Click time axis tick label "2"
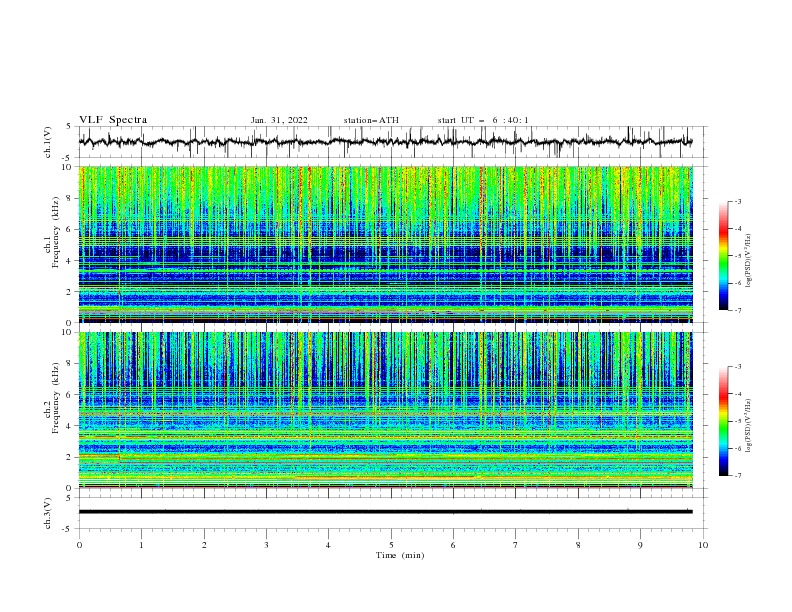 pyautogui.click(x=204, y=545)
